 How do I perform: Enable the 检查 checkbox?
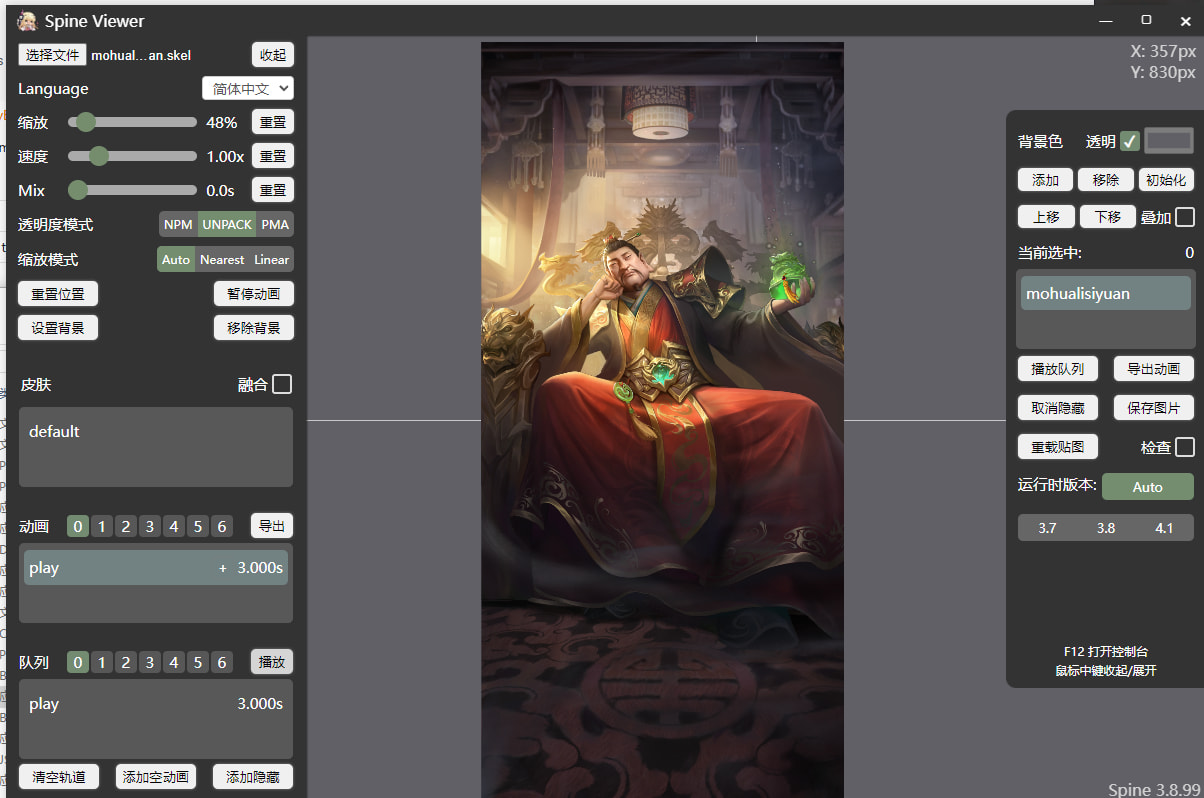click(x=1184, y=447)
